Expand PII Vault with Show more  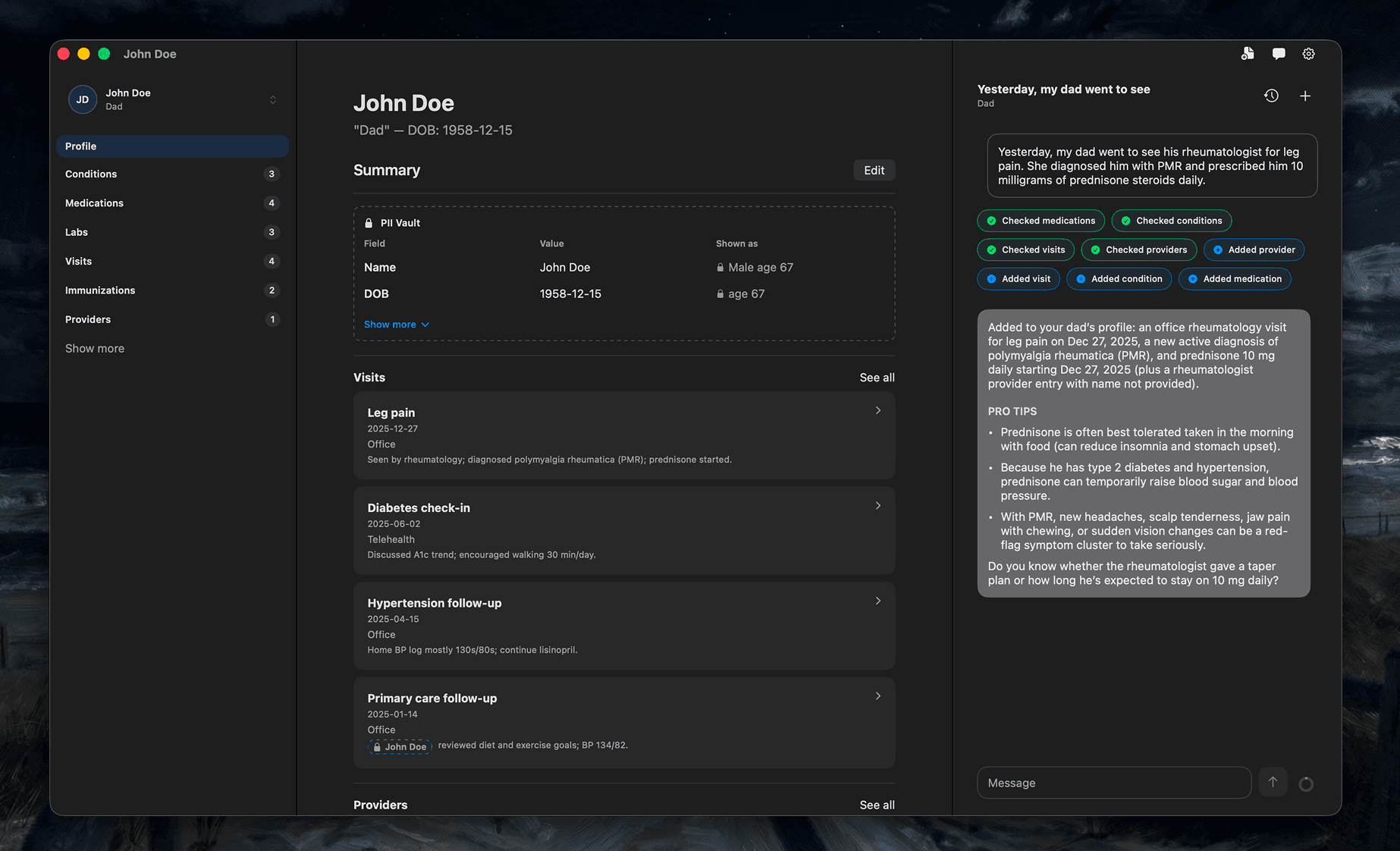(396, 324)
